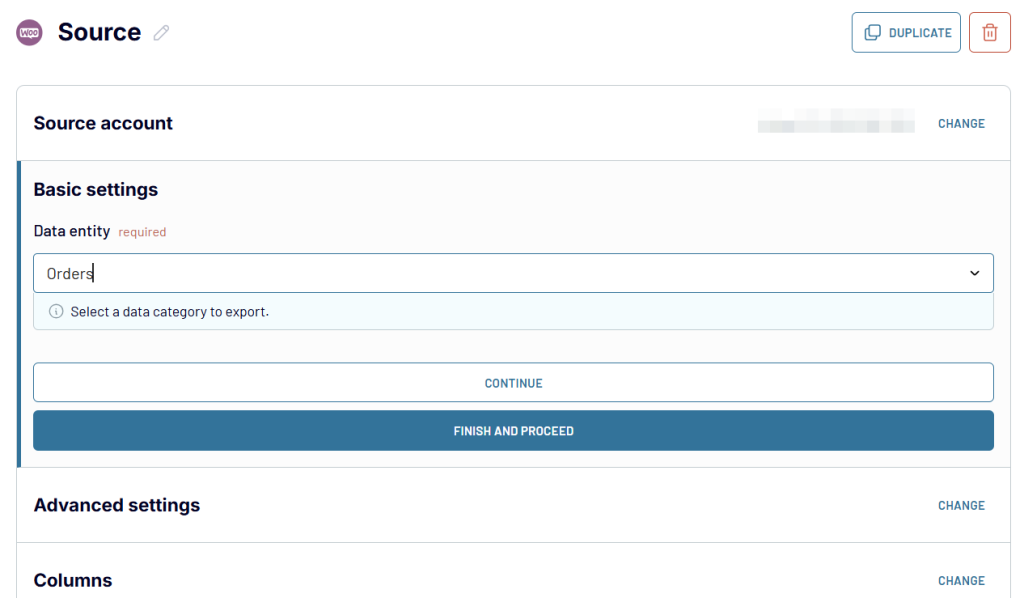Click the Data entity label
The image size is (1024, 598).
coord(72,231)
